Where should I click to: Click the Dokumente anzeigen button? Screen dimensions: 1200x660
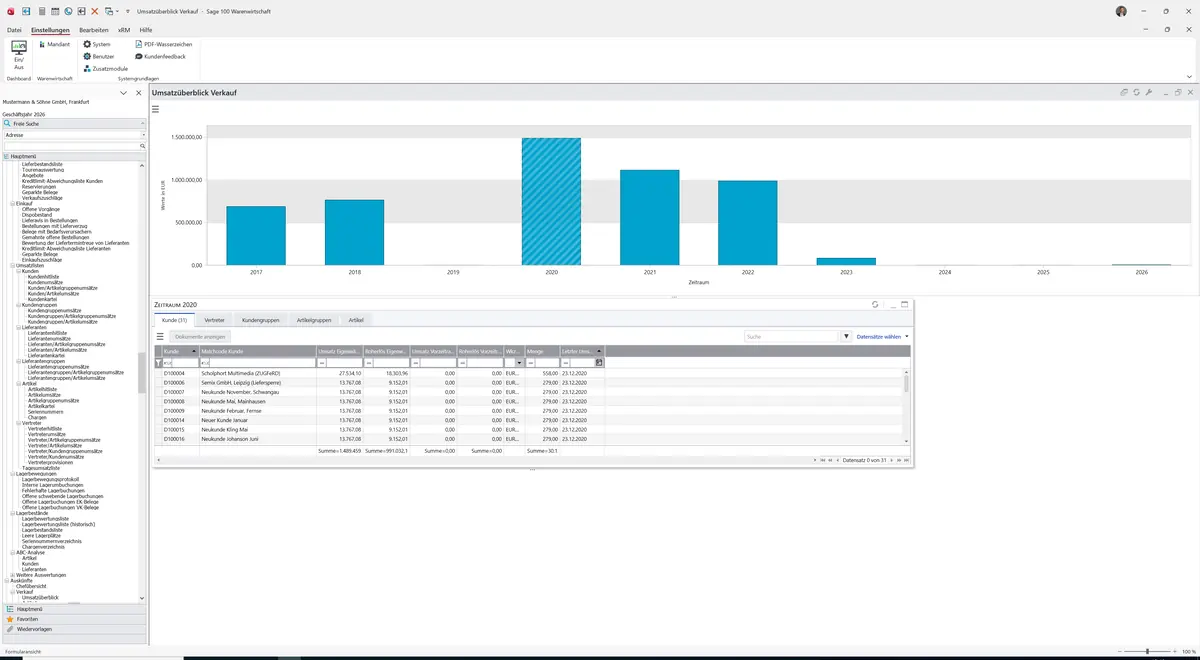[201, 337]
